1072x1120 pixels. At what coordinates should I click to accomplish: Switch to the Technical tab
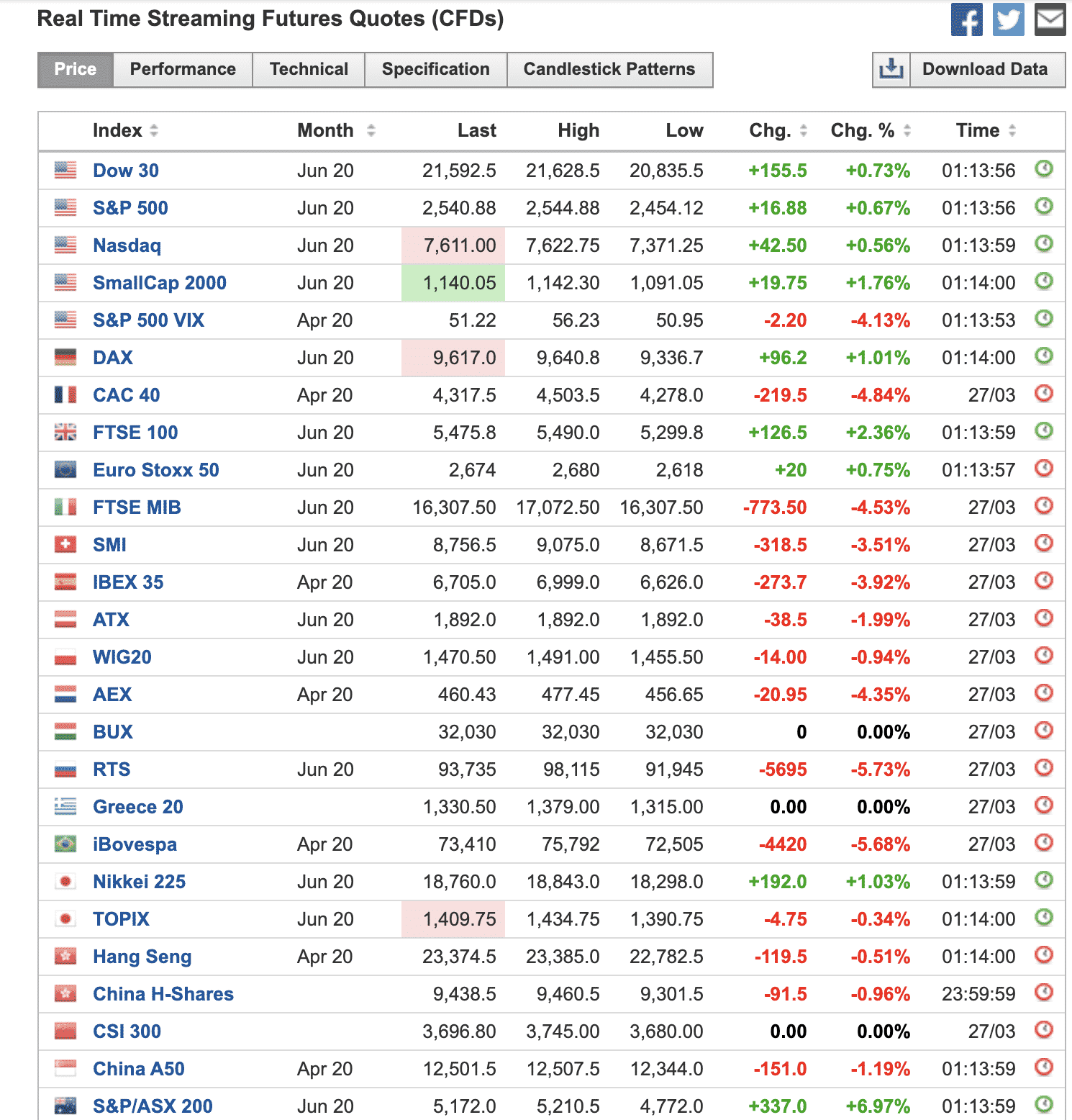(x=309, y=69)
